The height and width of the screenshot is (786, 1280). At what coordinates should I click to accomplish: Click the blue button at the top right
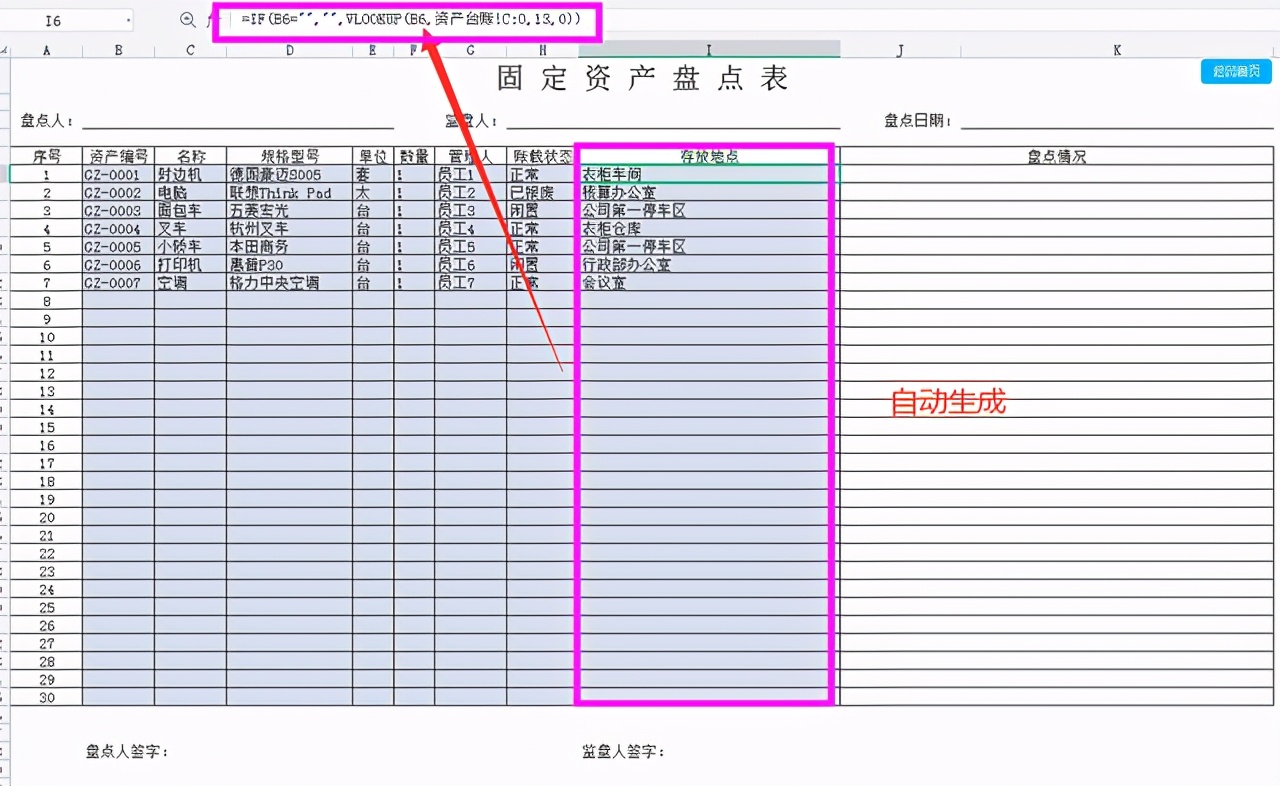[1234, 71]
